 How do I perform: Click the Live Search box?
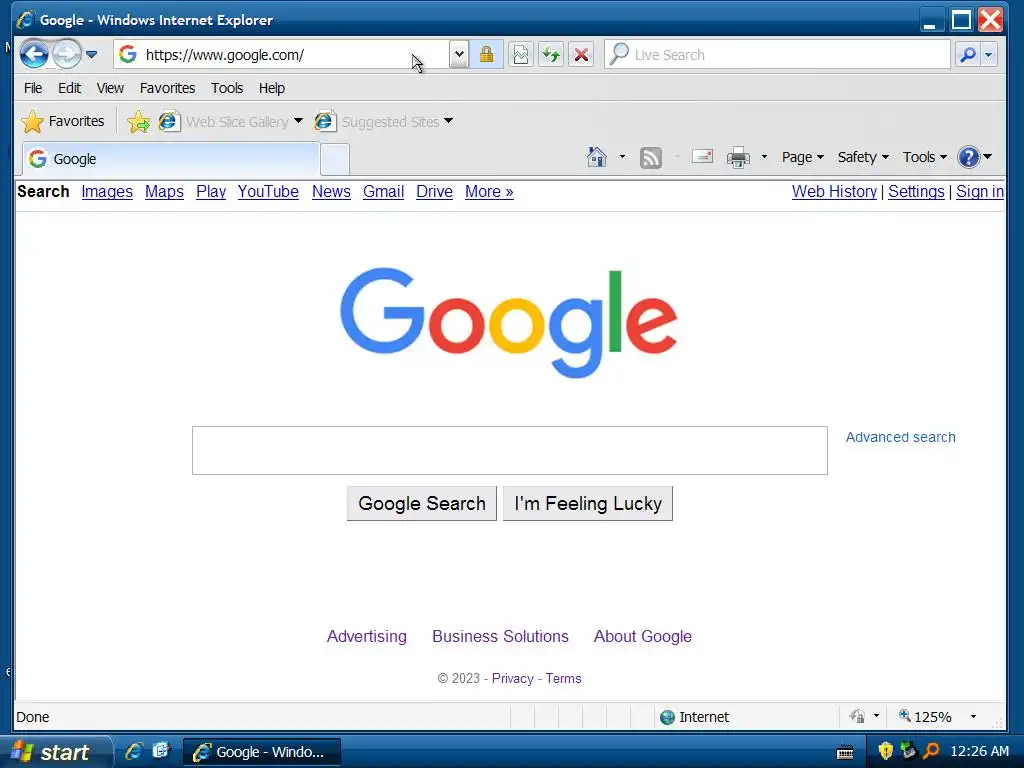tap(777, 55)
